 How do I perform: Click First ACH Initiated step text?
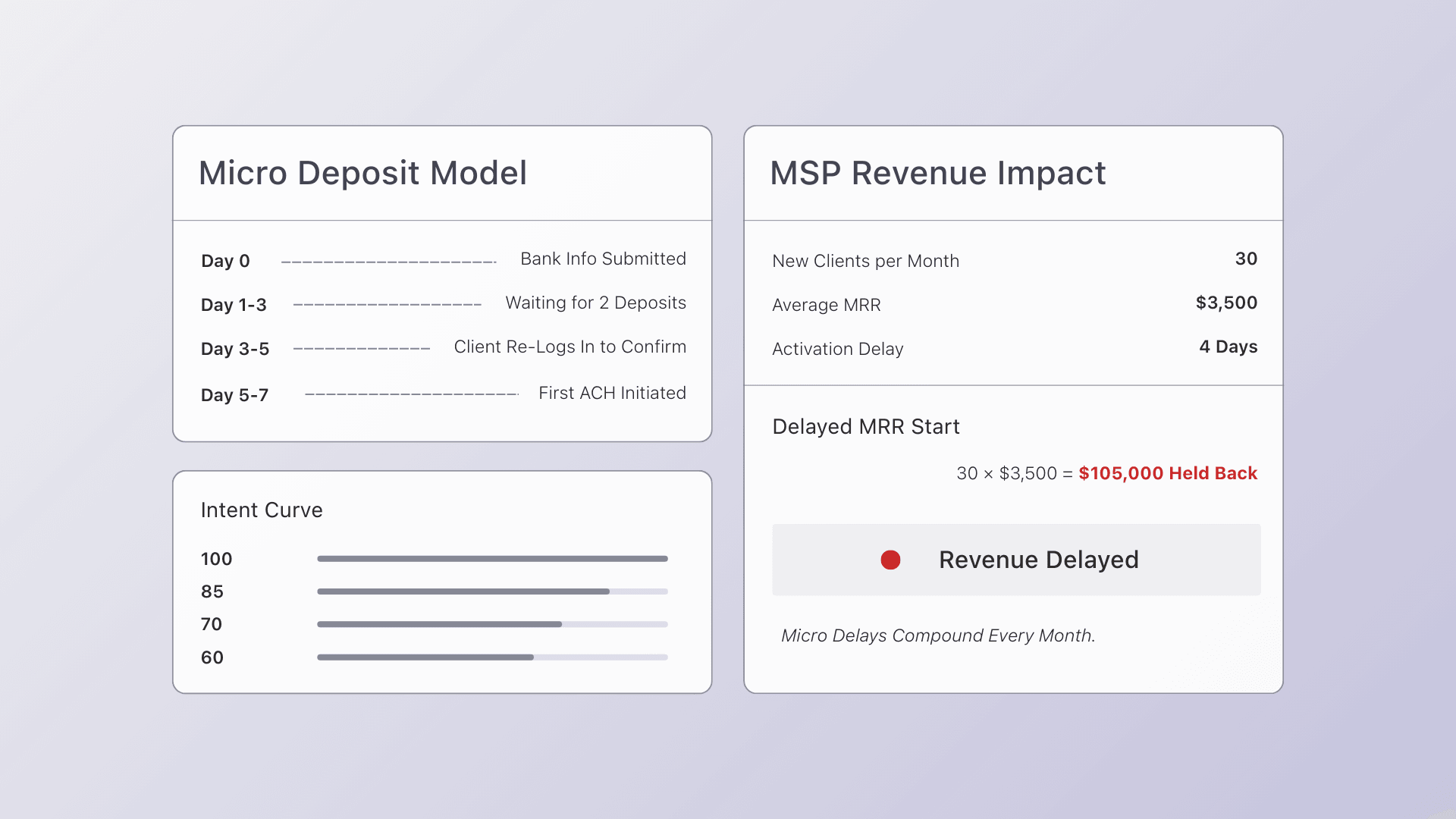pyautogui.click(x=612, y=393)
